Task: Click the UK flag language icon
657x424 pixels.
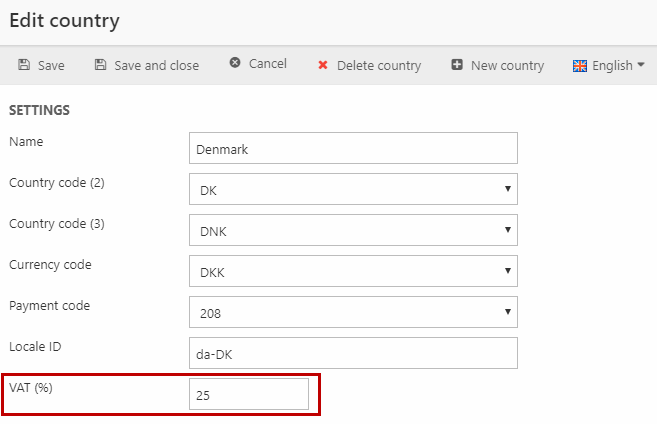Action: point(580,65)
